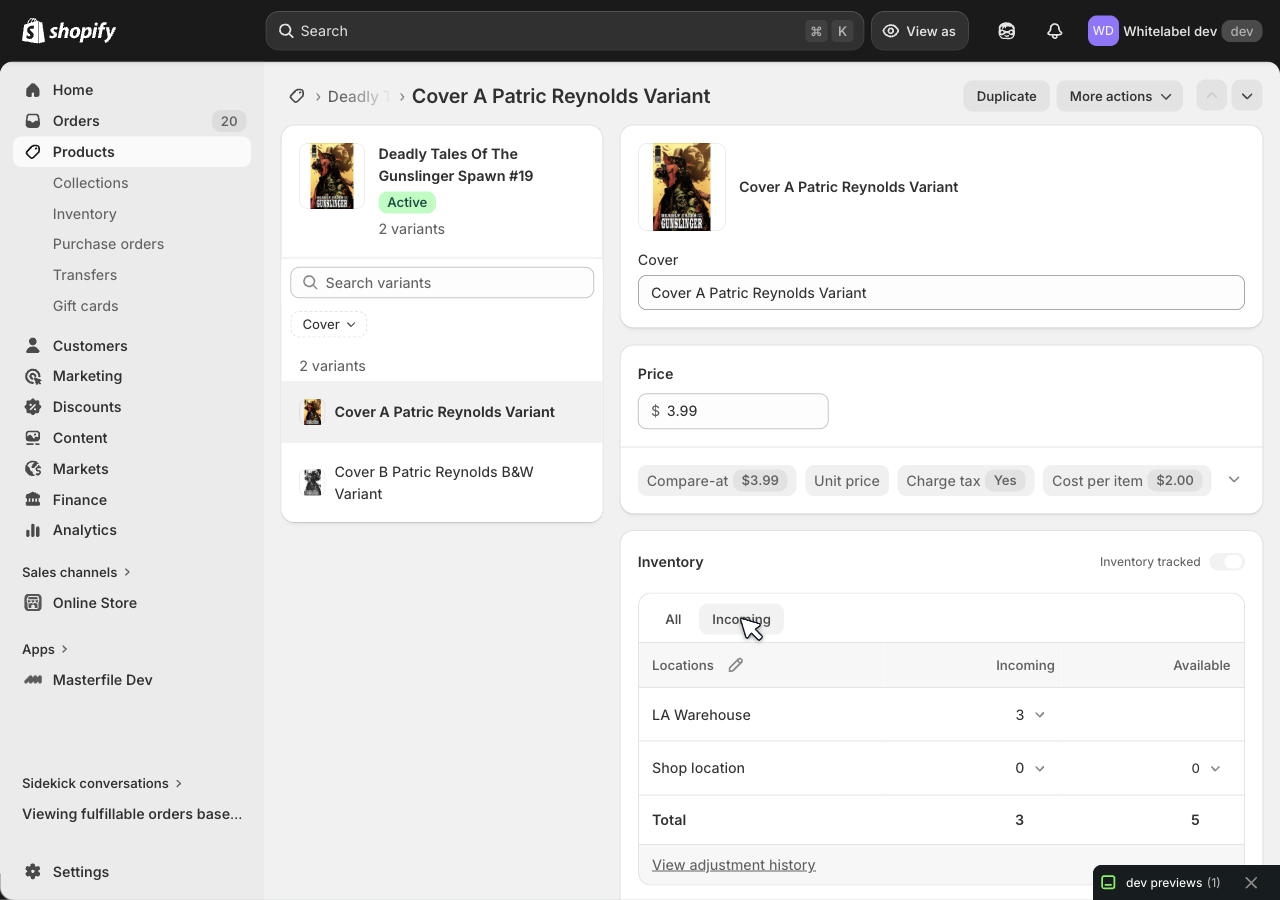Select Cover B Patric Reynolds B&W Variant

(x=442, y=483)
